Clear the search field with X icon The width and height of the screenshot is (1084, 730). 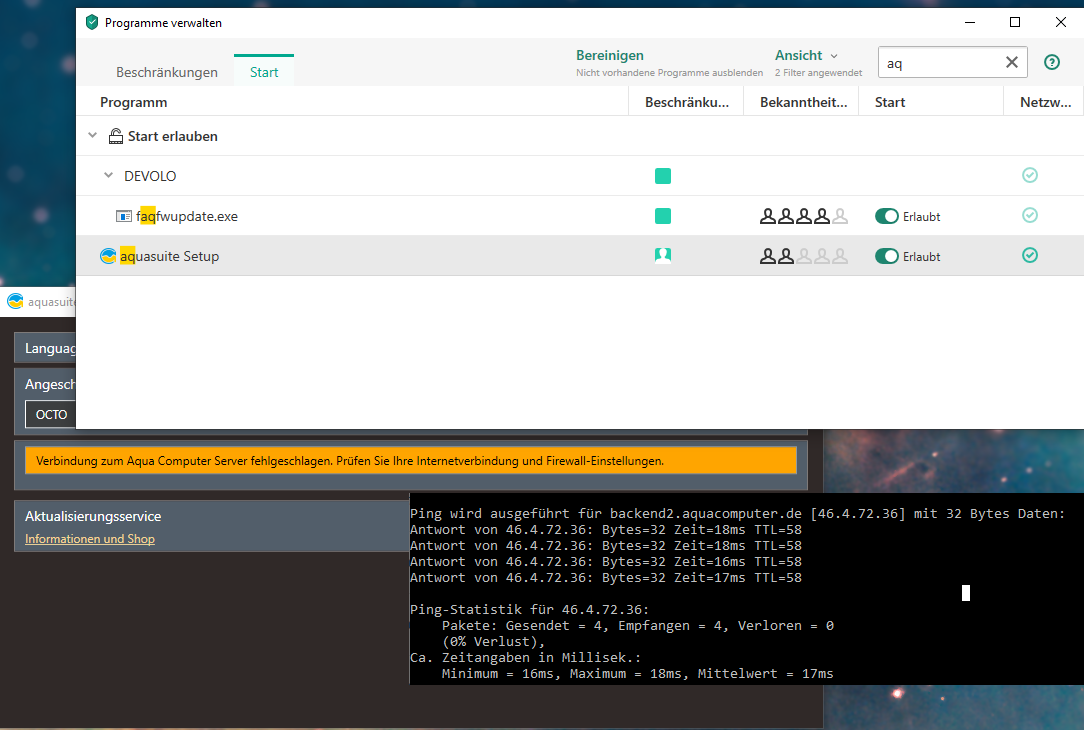pos(1011,62)
